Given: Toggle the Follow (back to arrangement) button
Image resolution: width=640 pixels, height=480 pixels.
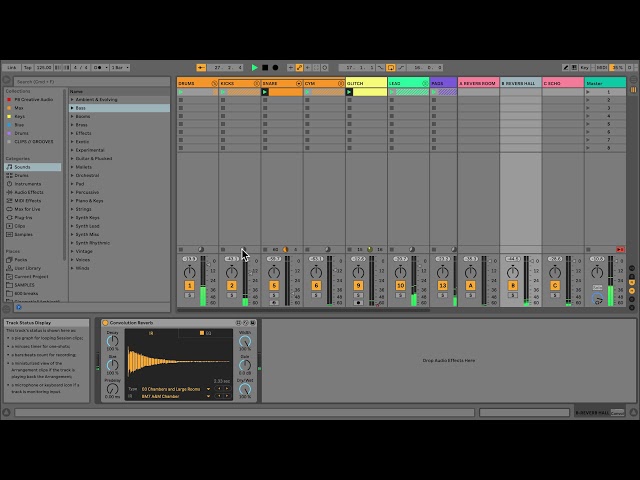Looking at the screenshot, I should click(x=201, y=67).
